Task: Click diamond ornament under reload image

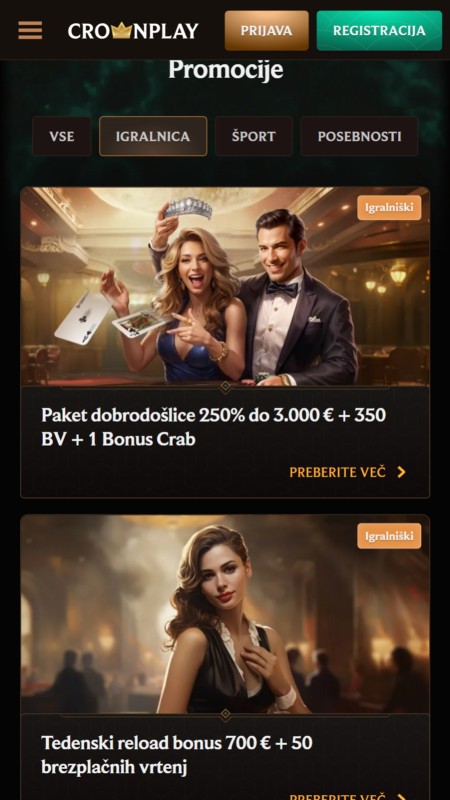Action: [226, 715]
